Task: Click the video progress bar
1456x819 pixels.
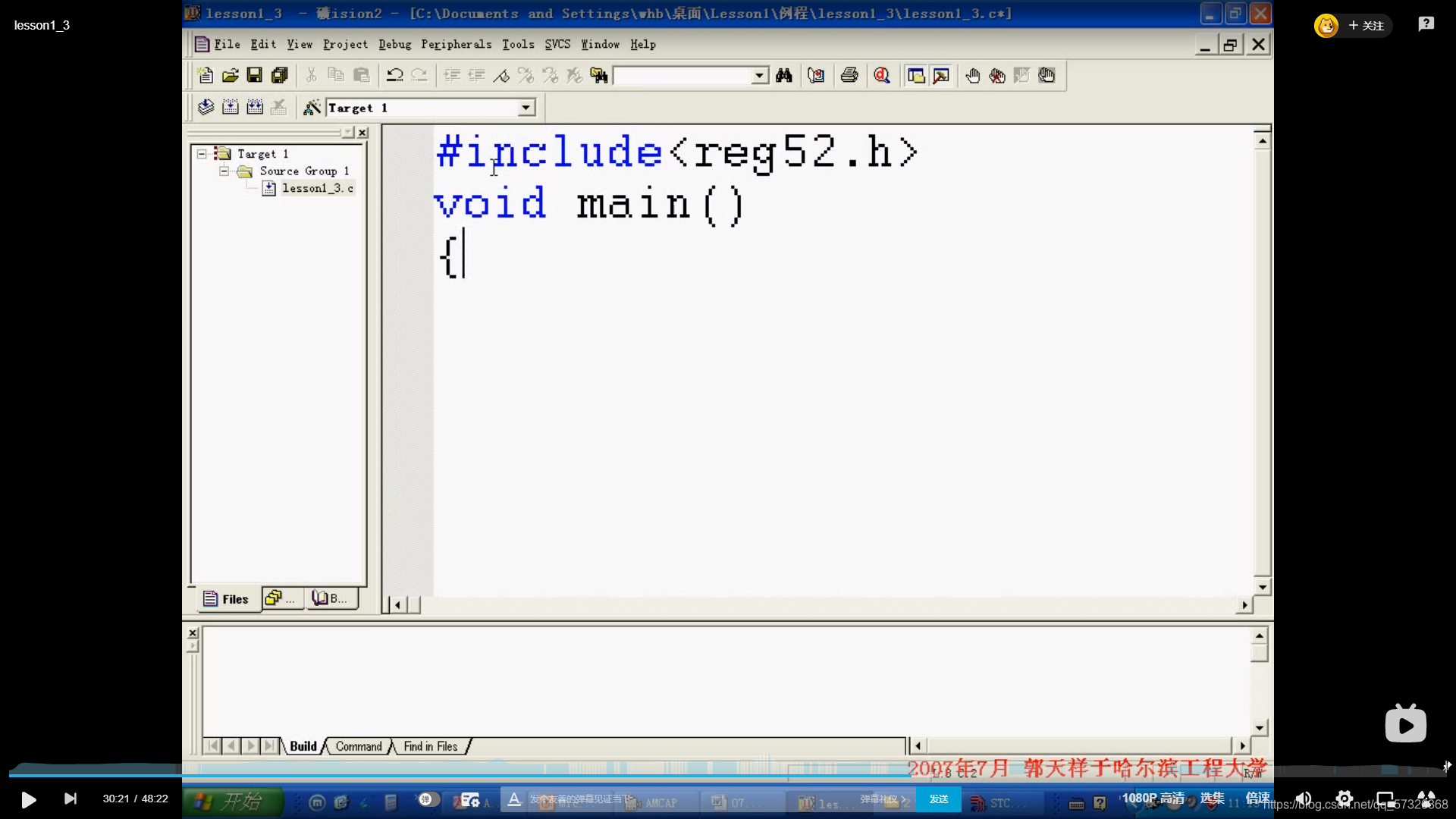Action: click(x=728, y=775)
